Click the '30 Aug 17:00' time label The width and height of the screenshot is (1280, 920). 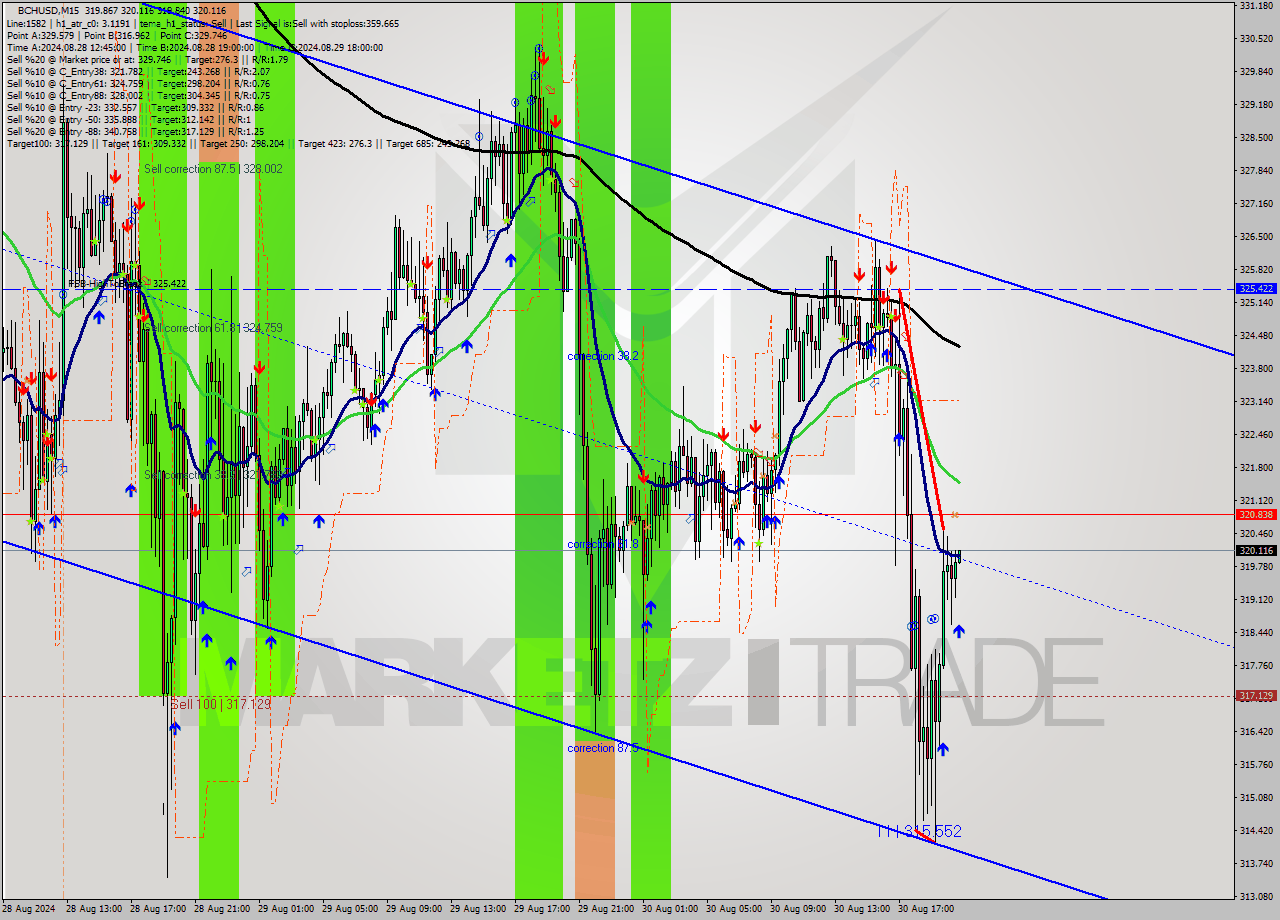tap(926, 909)
